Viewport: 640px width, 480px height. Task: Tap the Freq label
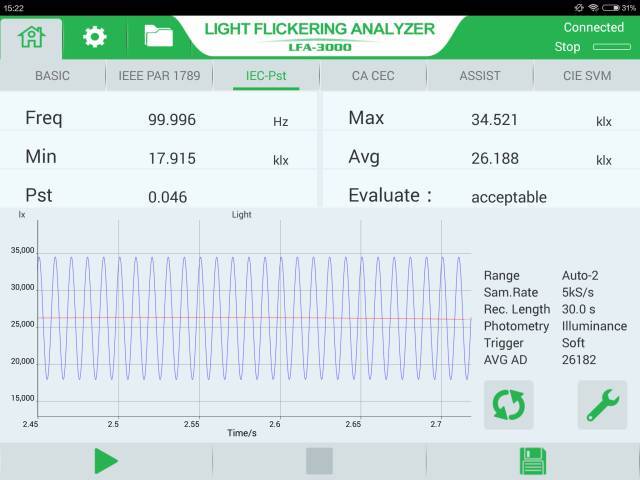[x=44, y=118]
